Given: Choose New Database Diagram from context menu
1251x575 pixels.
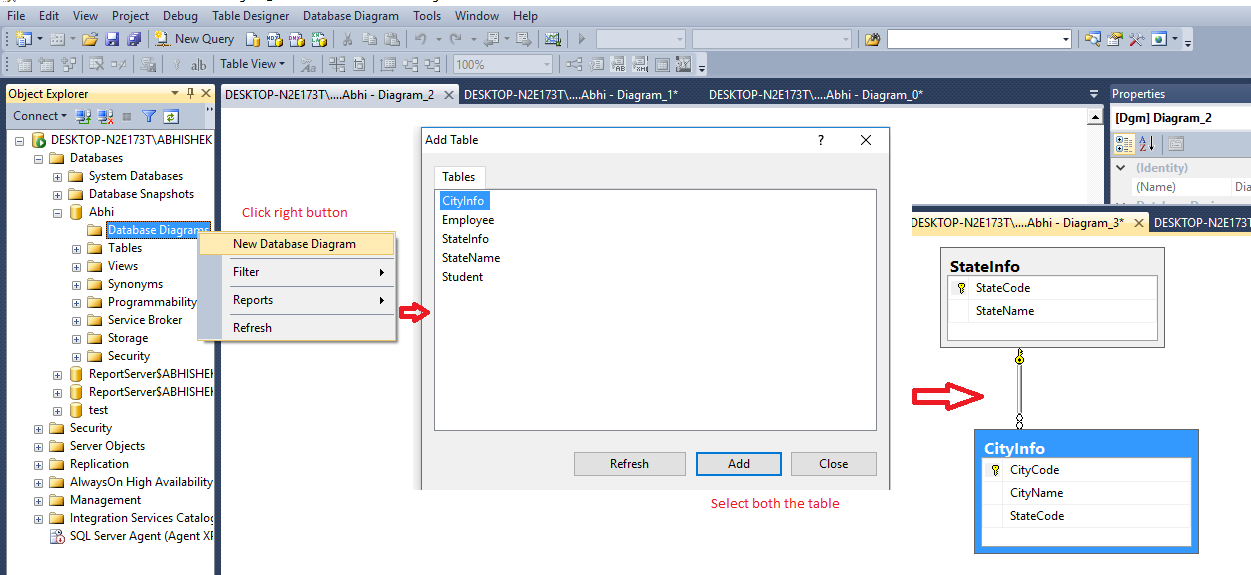Looking at the screenshot, I should tap(294, 244).
